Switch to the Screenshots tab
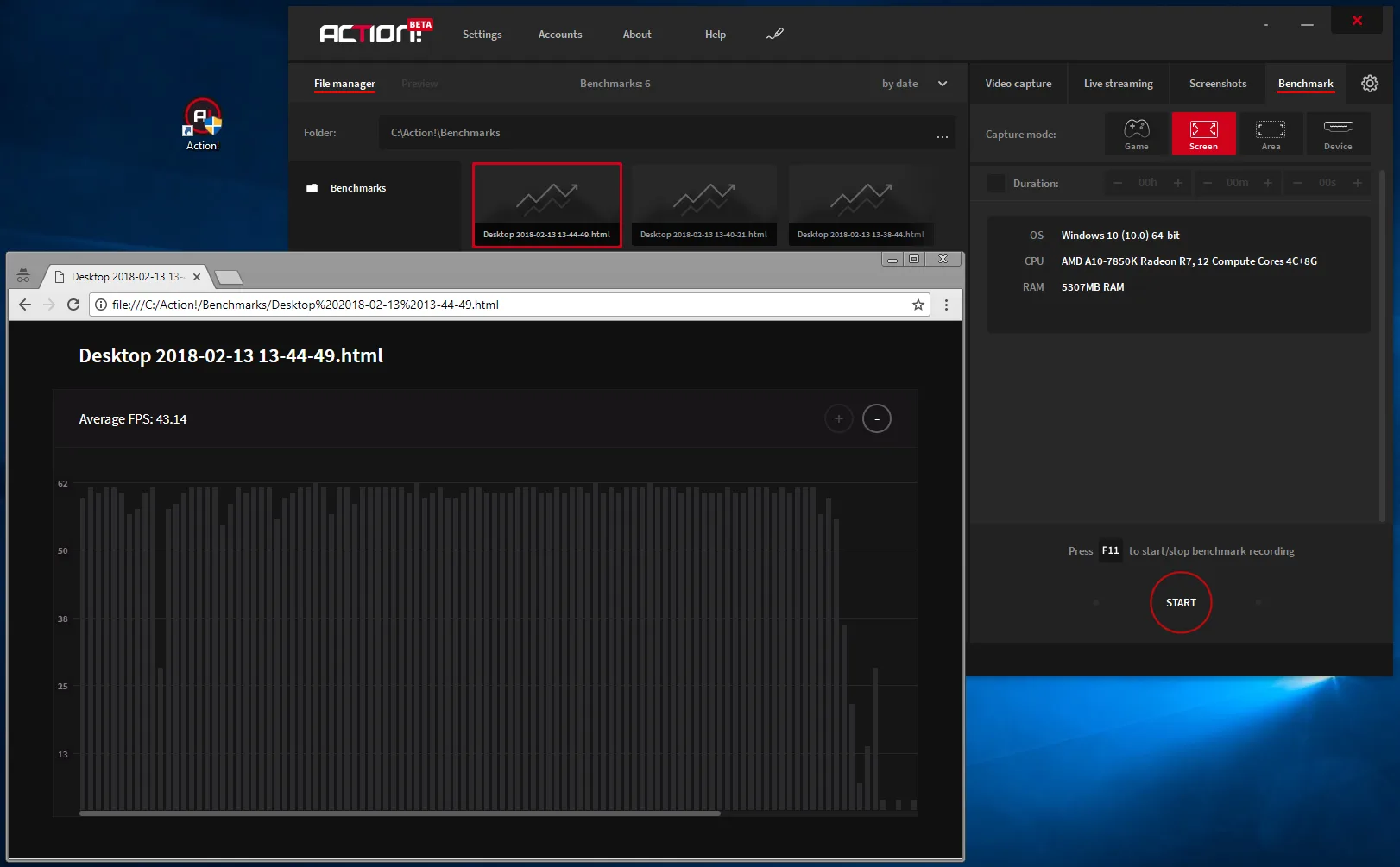 pyautogui.click(x=1218, y=84)
